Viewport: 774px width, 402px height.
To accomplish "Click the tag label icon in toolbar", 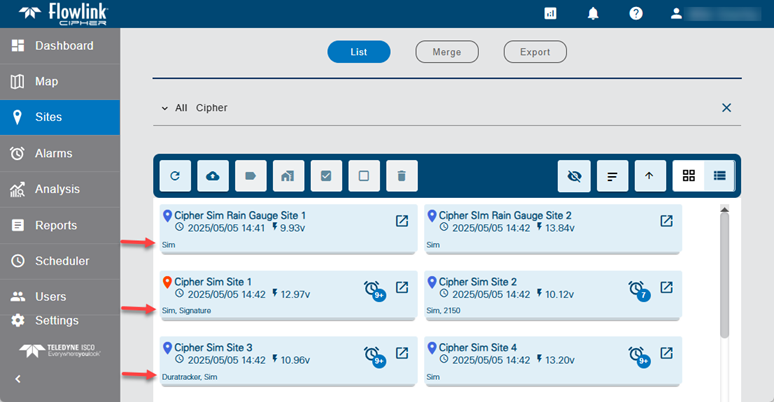I will point(250,176).
